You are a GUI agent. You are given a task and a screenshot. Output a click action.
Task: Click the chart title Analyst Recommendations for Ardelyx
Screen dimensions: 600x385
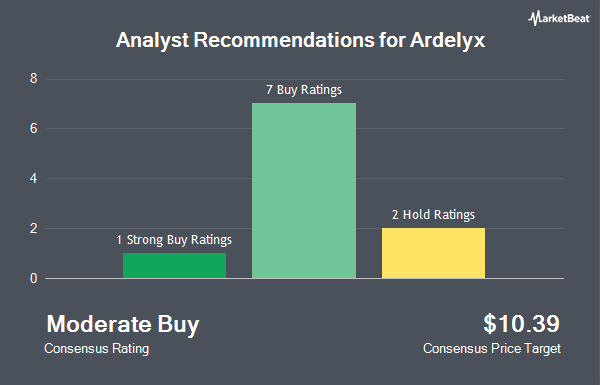pos(300,40)
